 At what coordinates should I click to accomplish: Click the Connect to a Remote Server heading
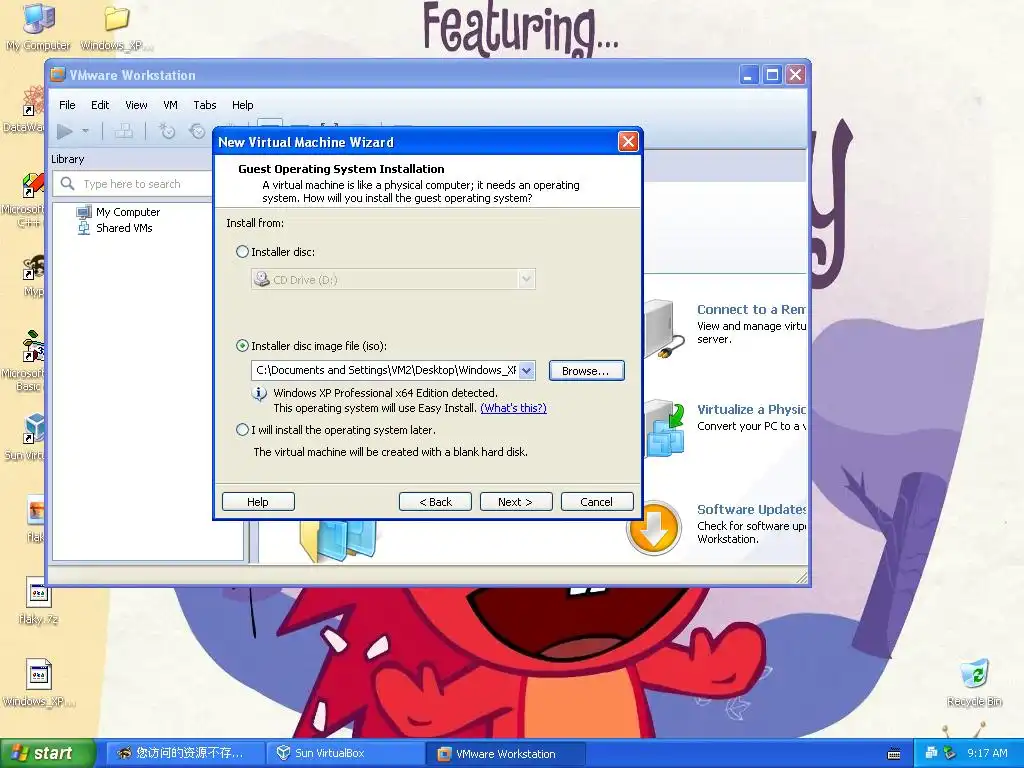pos(752,310)
